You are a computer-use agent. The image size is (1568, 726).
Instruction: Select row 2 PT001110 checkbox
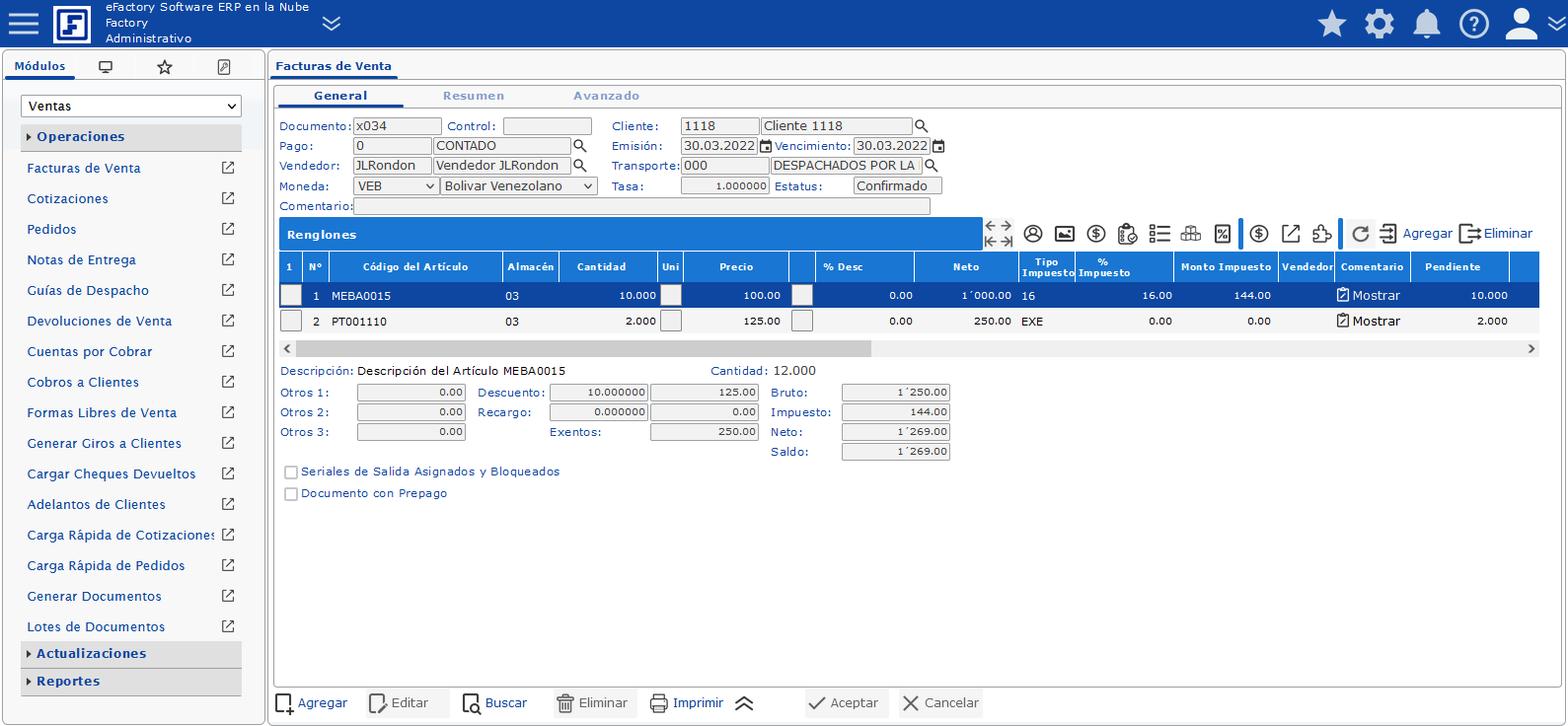point(291,321)
